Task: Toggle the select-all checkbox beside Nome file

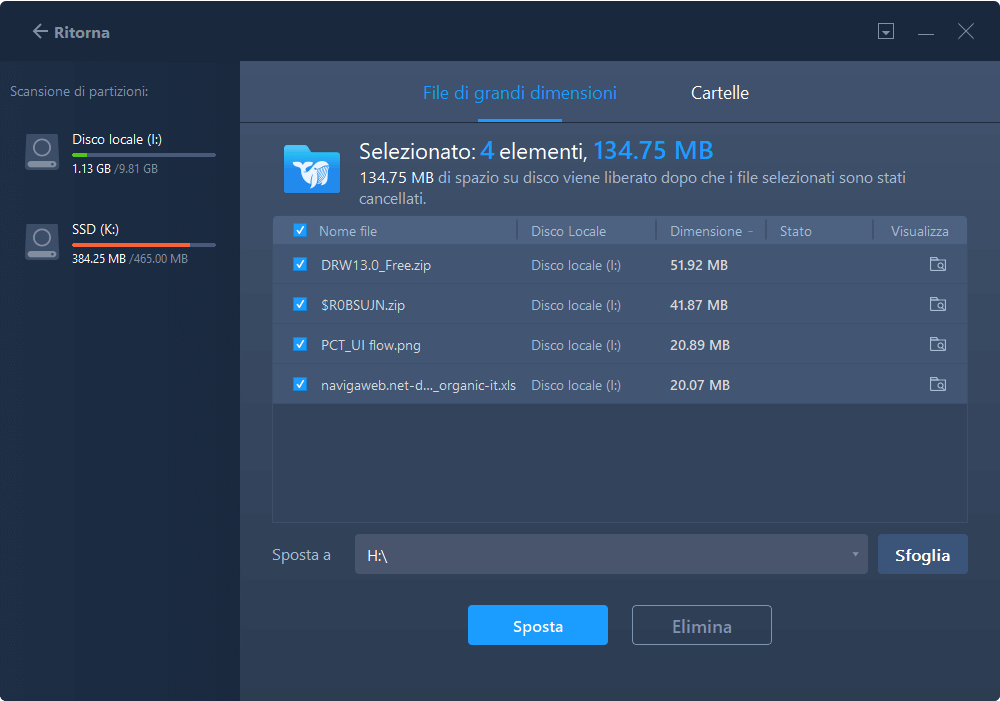Action: 300,230
